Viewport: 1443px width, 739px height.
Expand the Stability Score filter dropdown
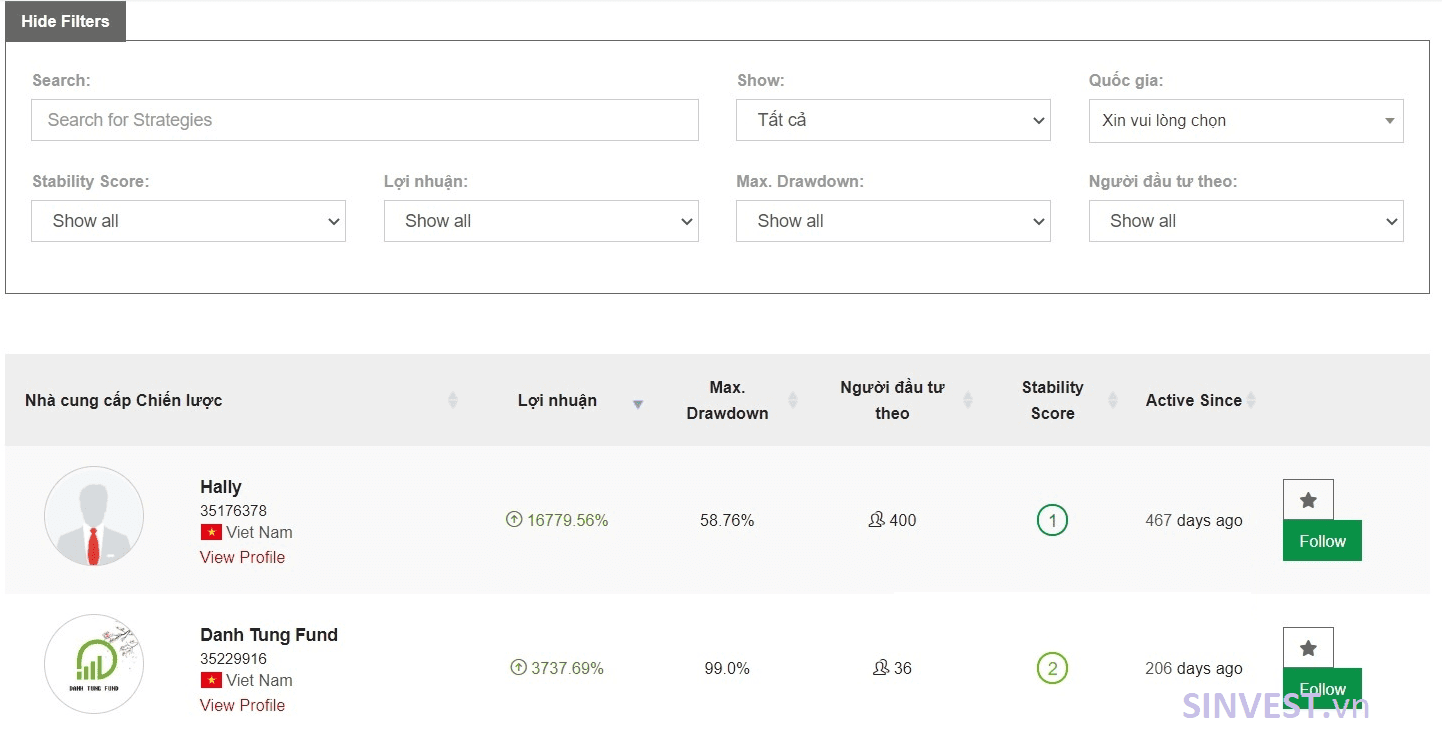pos(188,221)
